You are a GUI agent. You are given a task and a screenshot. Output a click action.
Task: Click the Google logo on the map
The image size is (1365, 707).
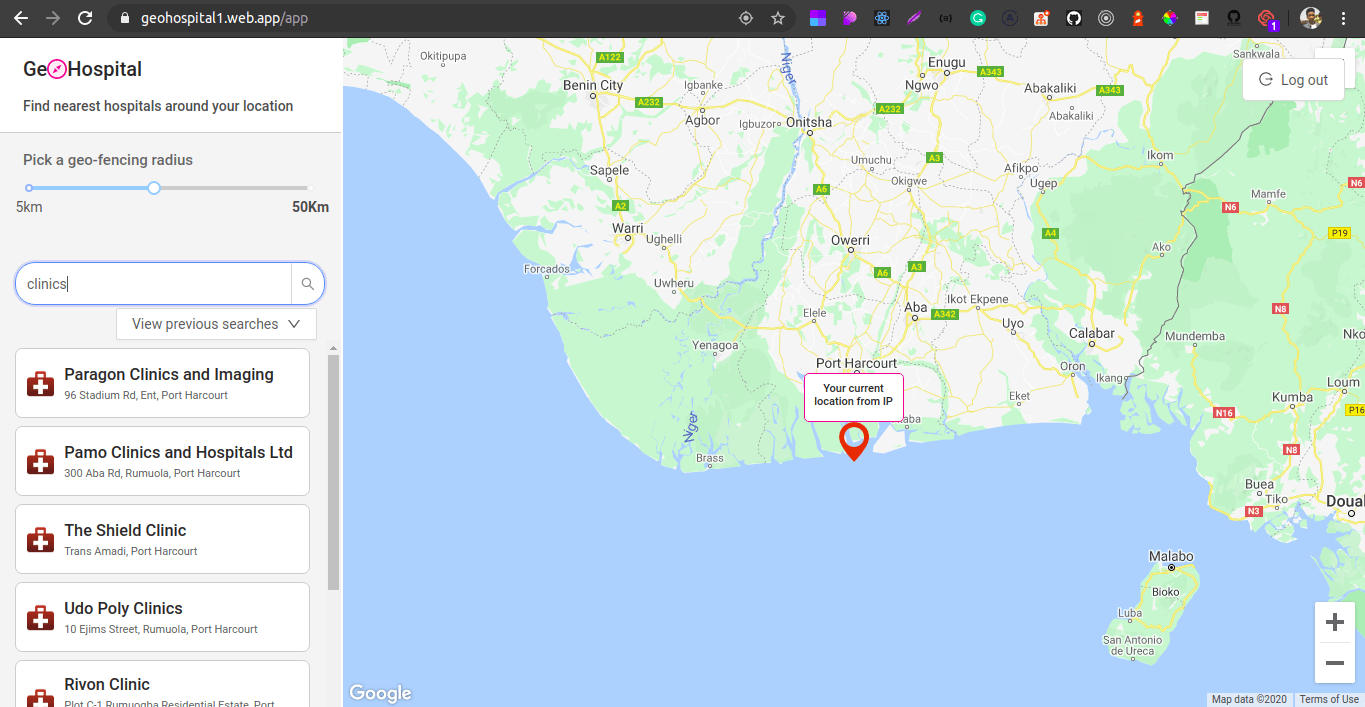380,693
